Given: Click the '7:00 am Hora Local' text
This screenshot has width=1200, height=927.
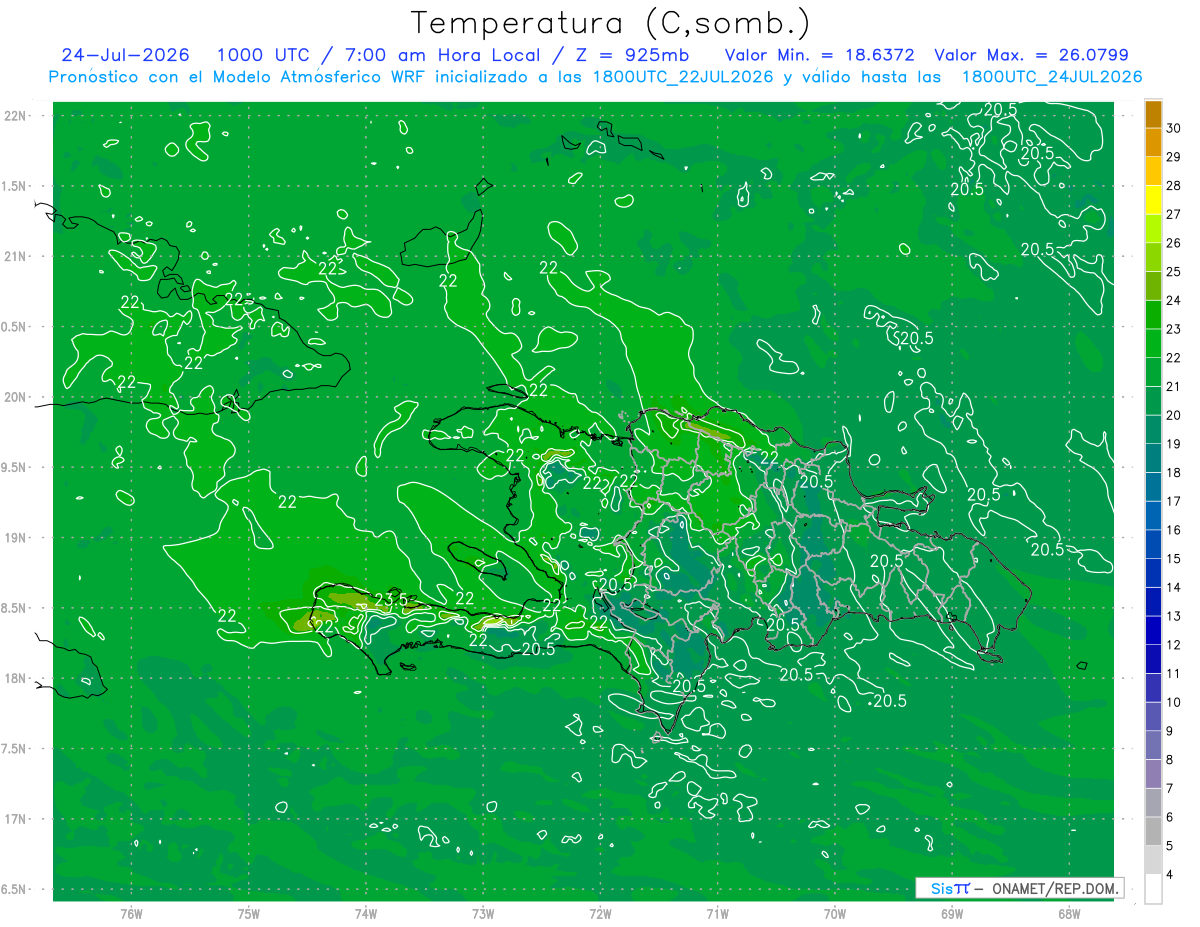Looking at the screenshot, I should [x=443, y=55].
